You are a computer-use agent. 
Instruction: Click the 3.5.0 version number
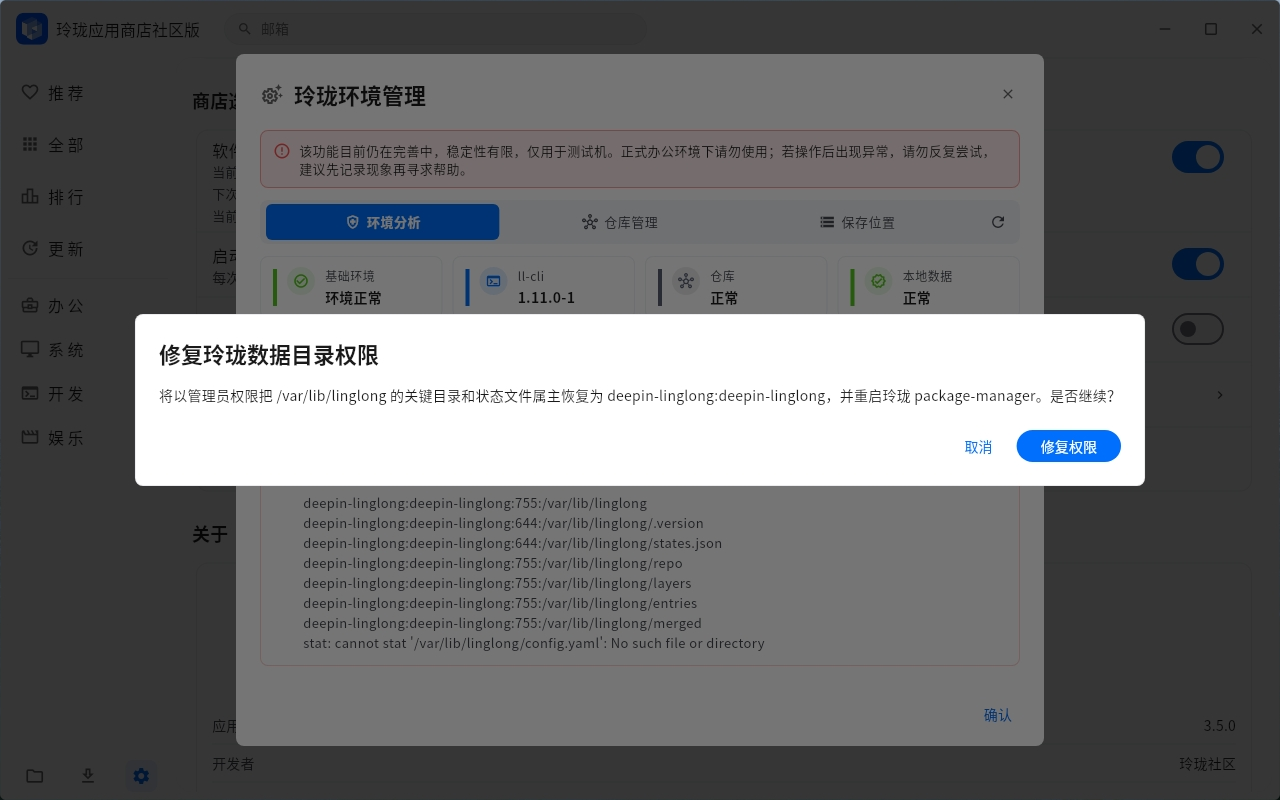pos(1220,726)
